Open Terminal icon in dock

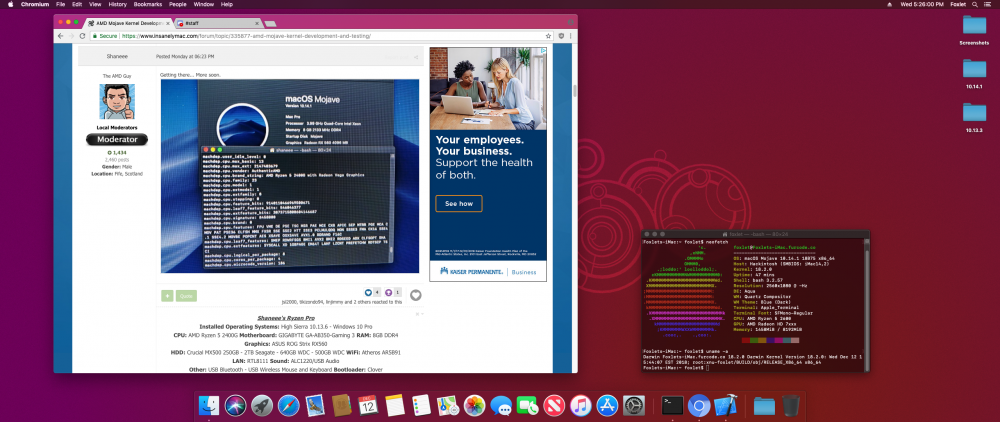point(673,405)
